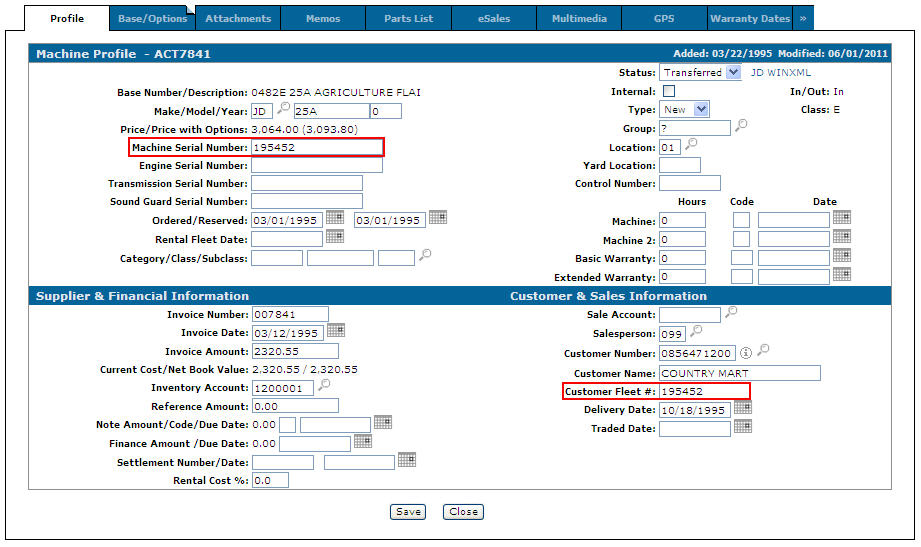
Task: Show more tabs with the double-arrow
Action: pos(803,18)
